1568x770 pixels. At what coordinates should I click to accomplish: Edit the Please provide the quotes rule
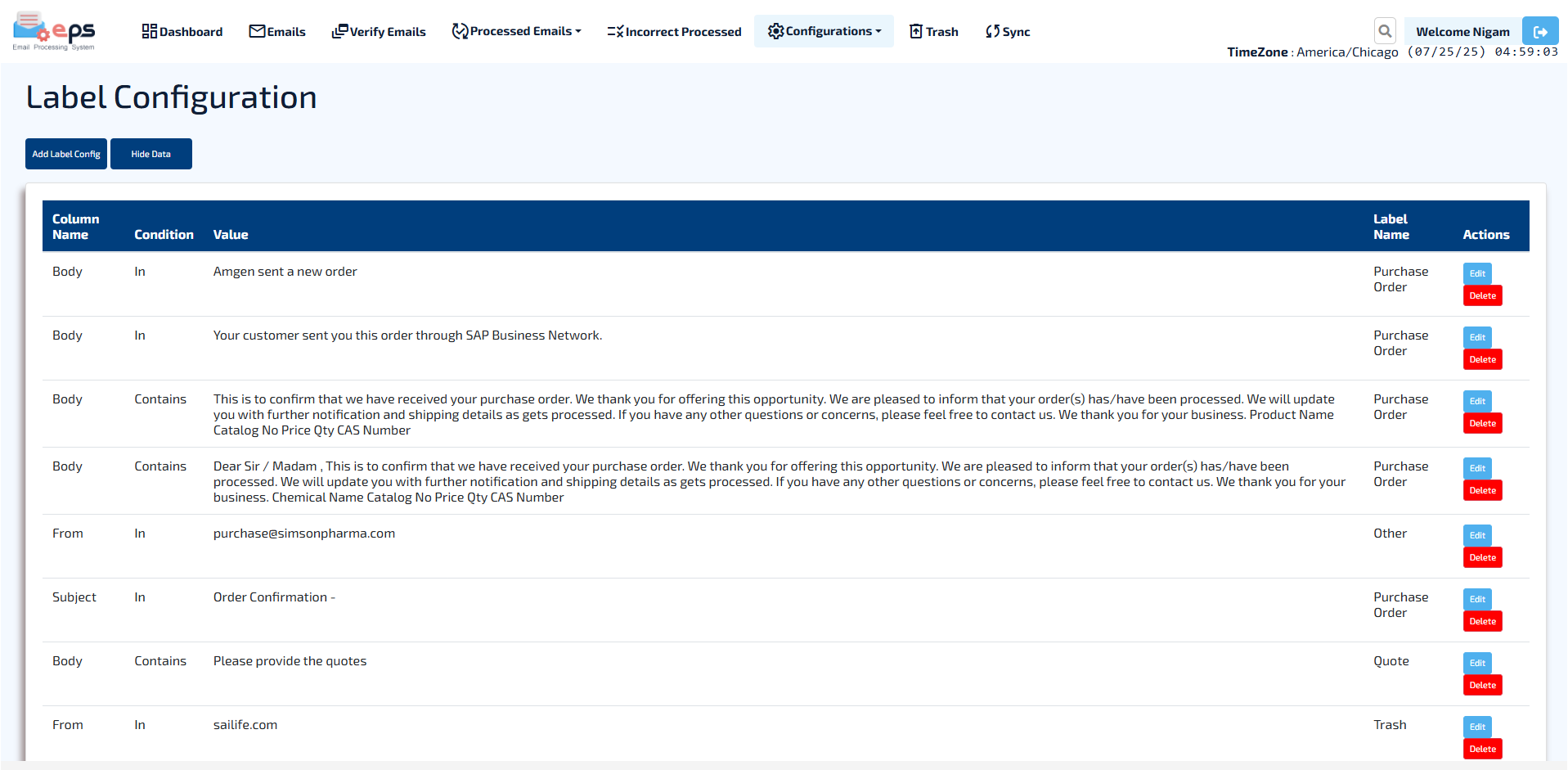coord(1476,663)
